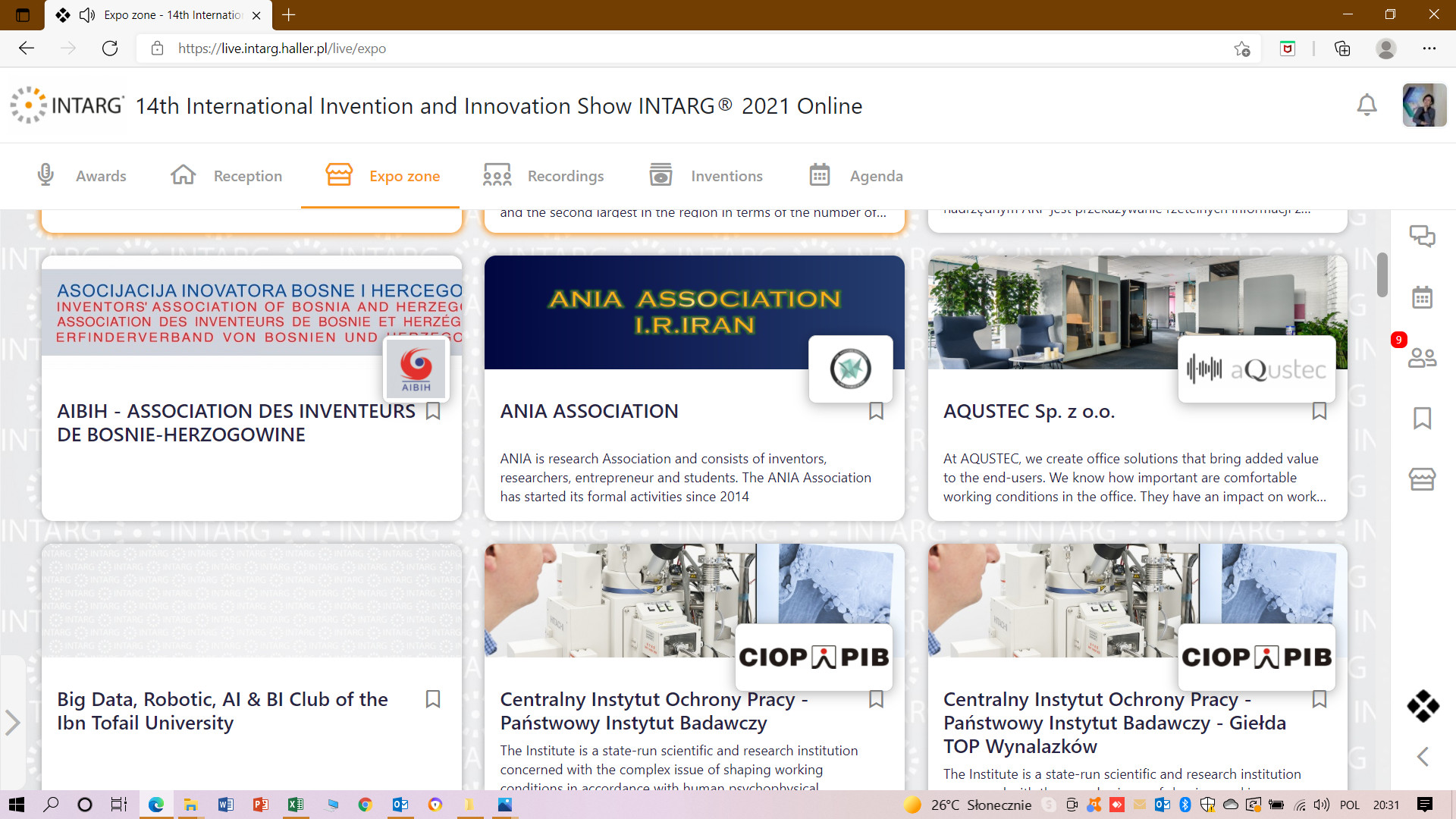
Task: Reload the page
Action: (x=110, y=49)
